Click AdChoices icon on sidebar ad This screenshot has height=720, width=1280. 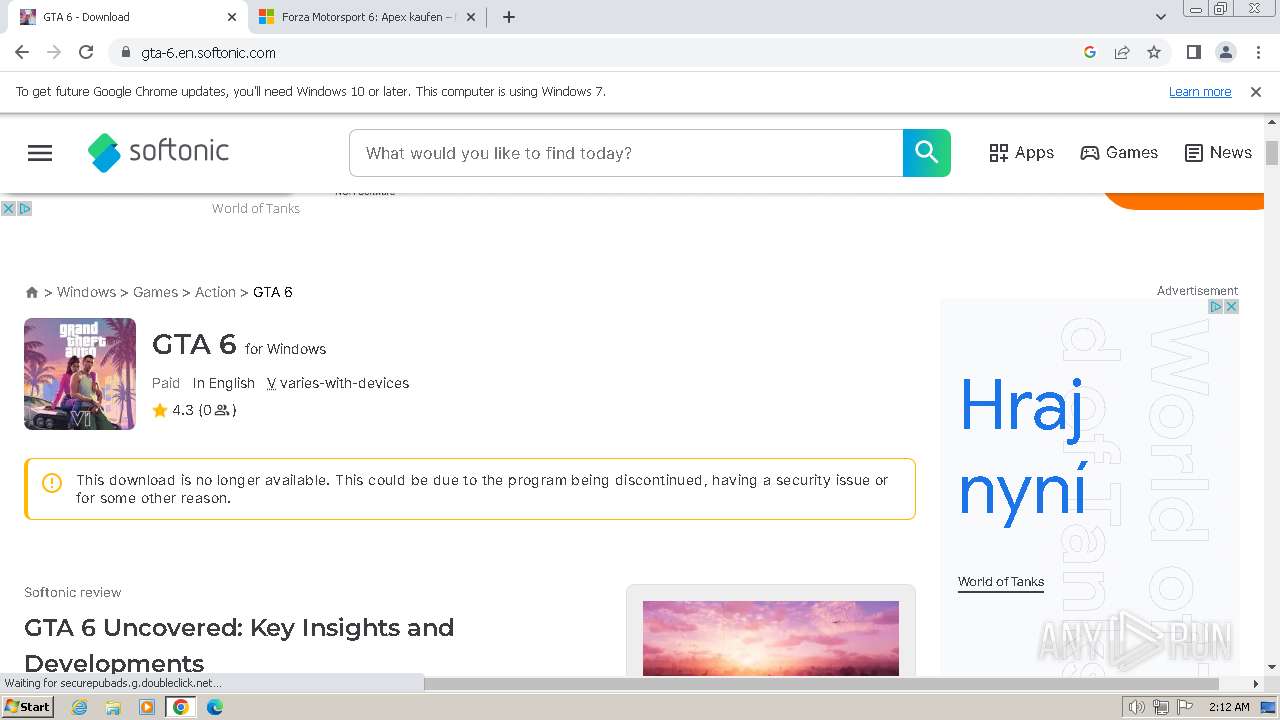pos(1216,306)
